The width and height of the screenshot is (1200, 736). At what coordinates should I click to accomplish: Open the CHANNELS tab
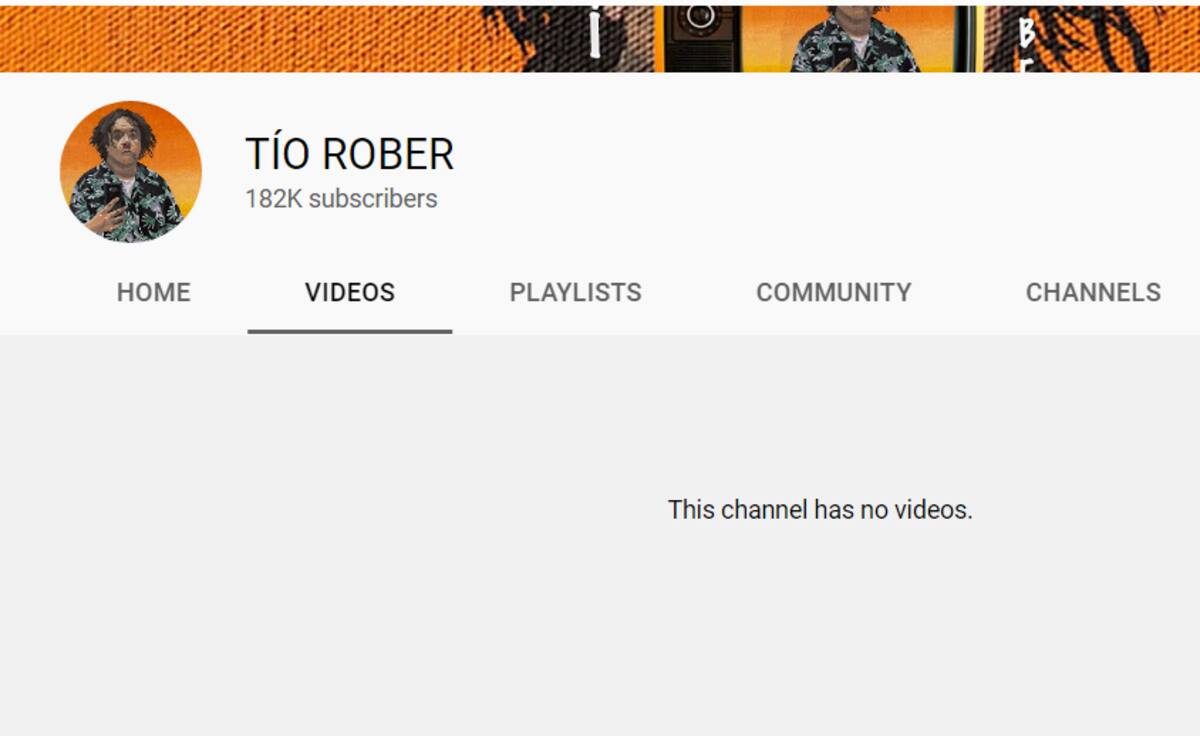tap(1093, 292)
